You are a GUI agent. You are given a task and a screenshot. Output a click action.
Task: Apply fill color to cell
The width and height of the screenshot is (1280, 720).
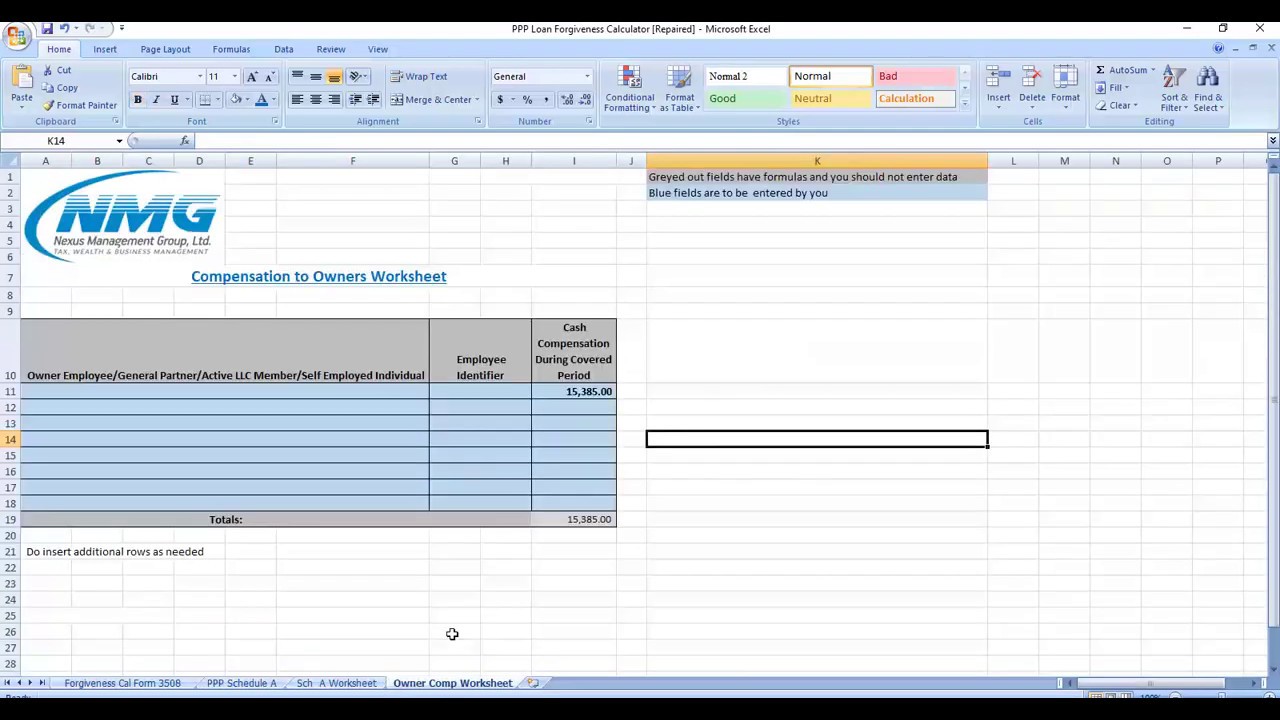coord(236,100)
